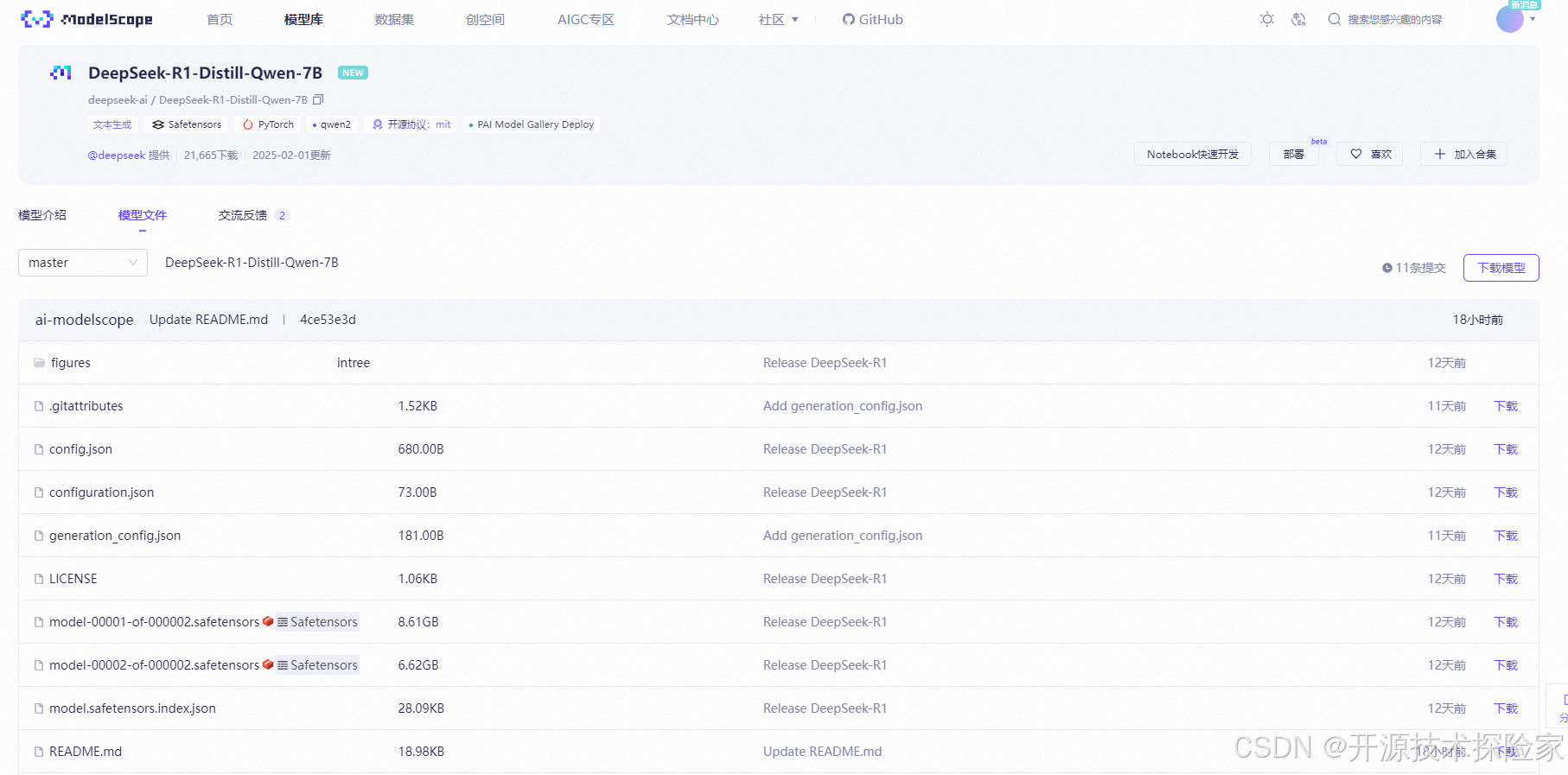
Task: Click the file icon next to LICENSE
Action: coord(39,579)
